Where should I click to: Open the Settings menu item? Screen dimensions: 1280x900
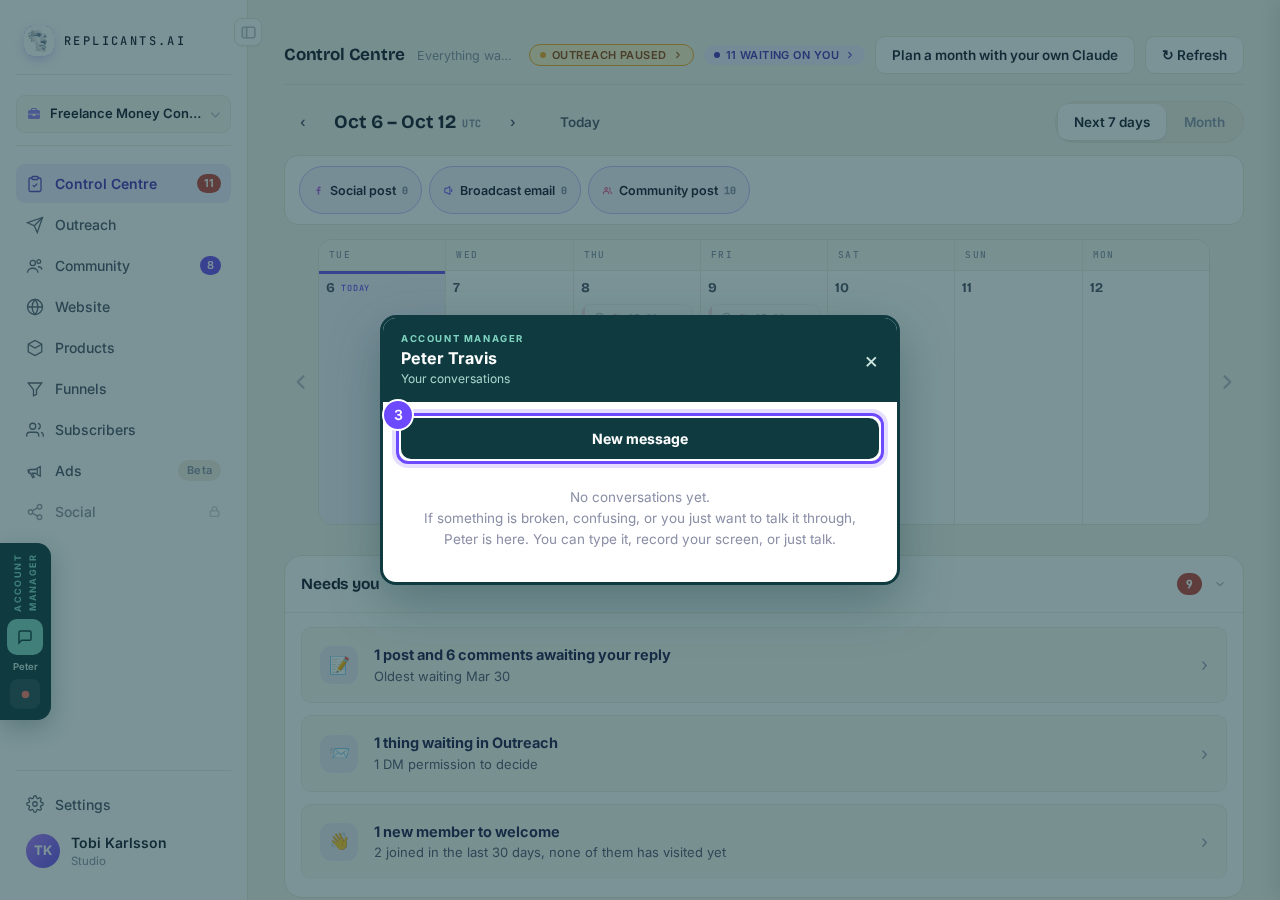click(x=123, y=804)
